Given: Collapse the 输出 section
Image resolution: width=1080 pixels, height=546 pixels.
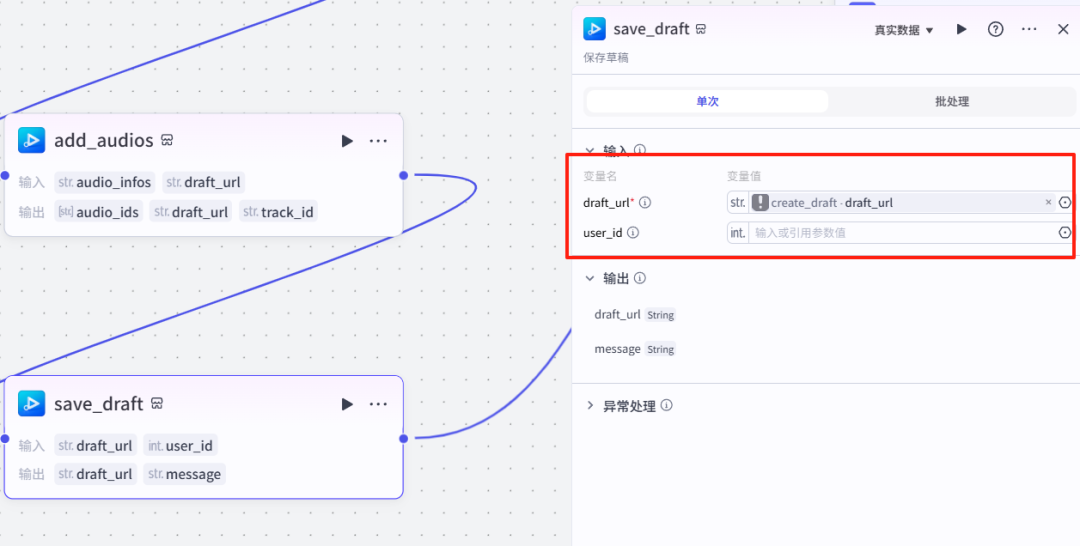Looking at the screenshot, I should 590,278.
